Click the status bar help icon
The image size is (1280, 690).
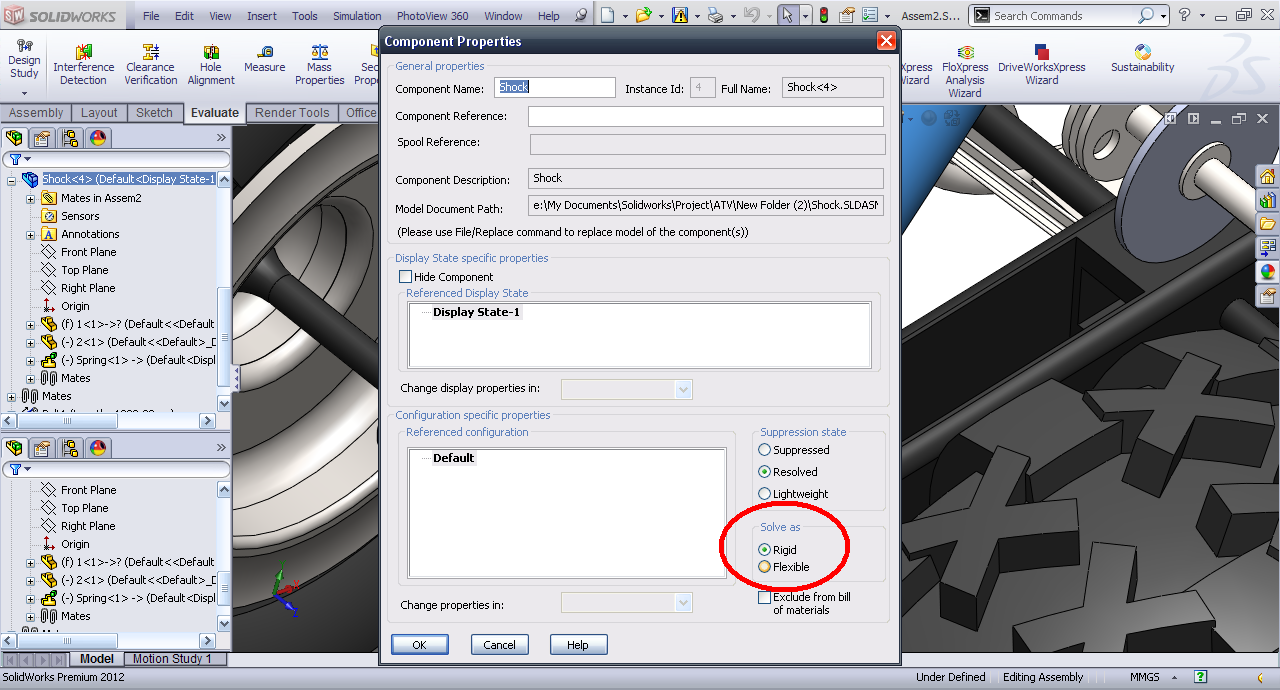point(1200,677)
